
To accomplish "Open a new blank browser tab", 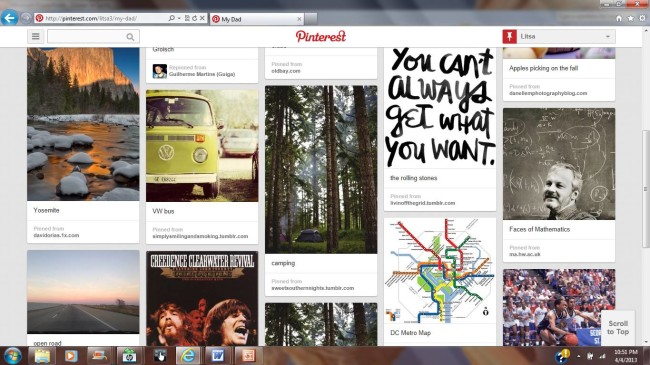I will (x=311, y=19).
